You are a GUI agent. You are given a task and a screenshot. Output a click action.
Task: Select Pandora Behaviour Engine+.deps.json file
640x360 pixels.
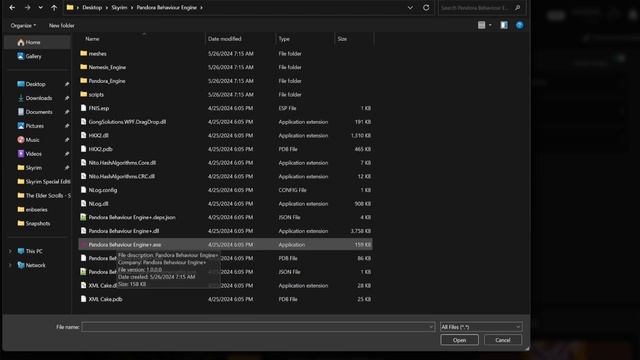coord(225,217)
